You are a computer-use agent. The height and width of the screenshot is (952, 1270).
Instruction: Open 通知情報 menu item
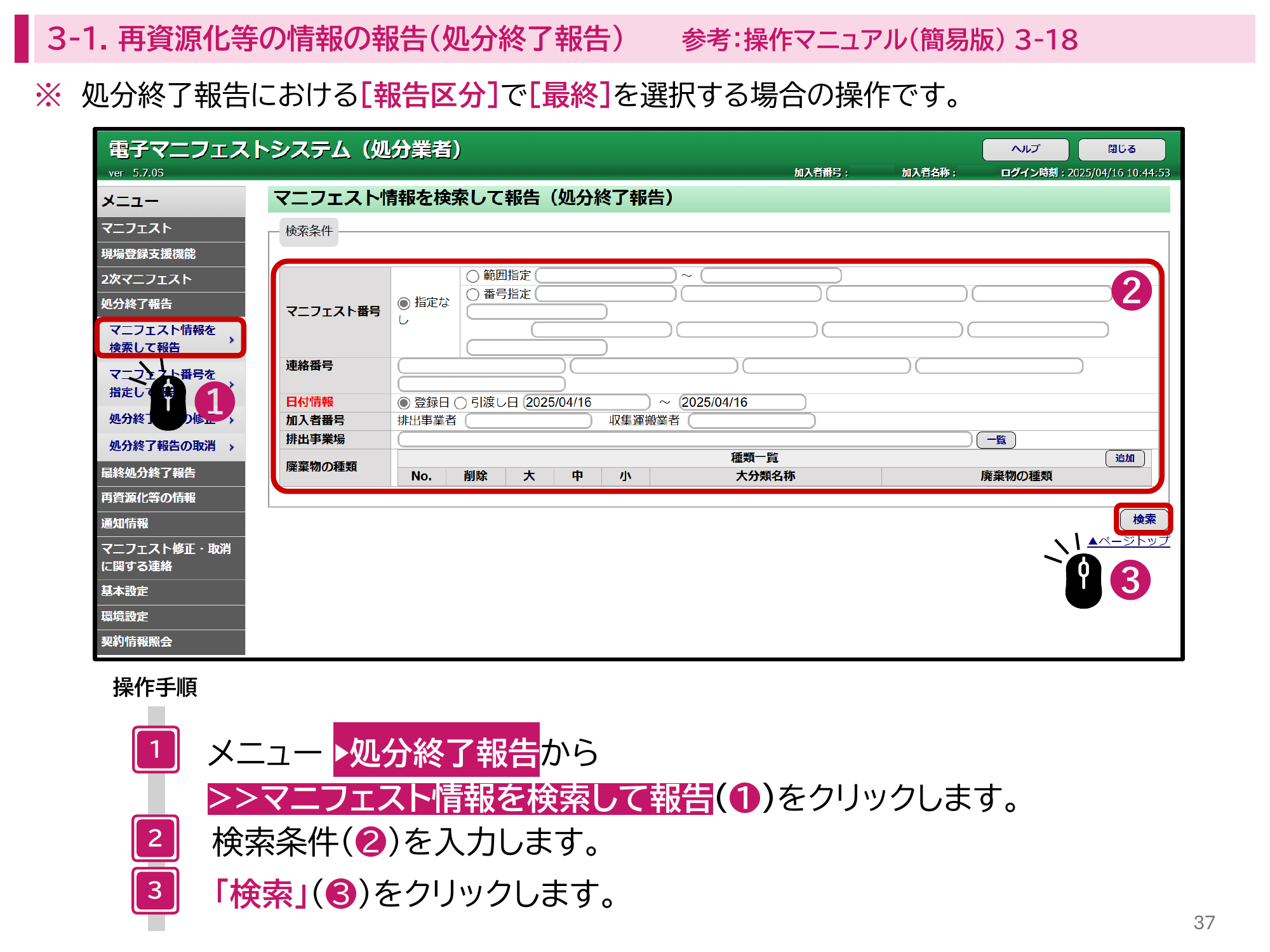[x=171, y=524]
